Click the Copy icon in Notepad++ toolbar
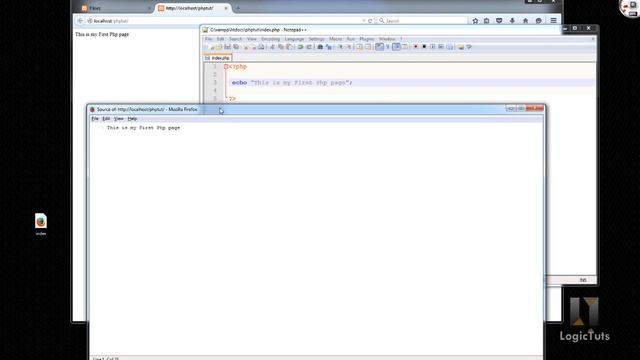 [280, 47]
